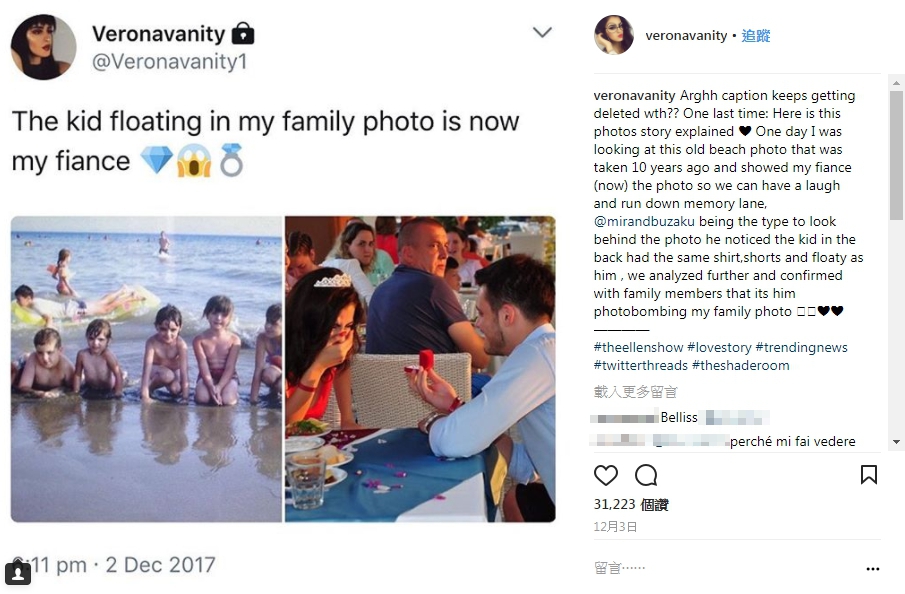Click the lock icon beside Veronavanity name
The width and height of the screenshot is (905, 594).
coord(243,34)
